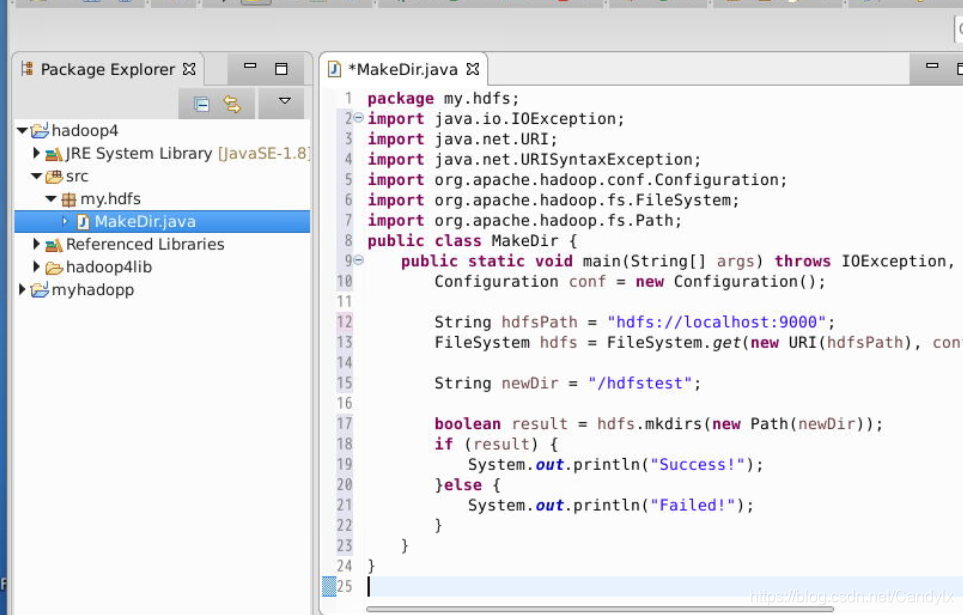The image size is (963, 615).
Task: Select the src source folder
Action: point(77,176)
